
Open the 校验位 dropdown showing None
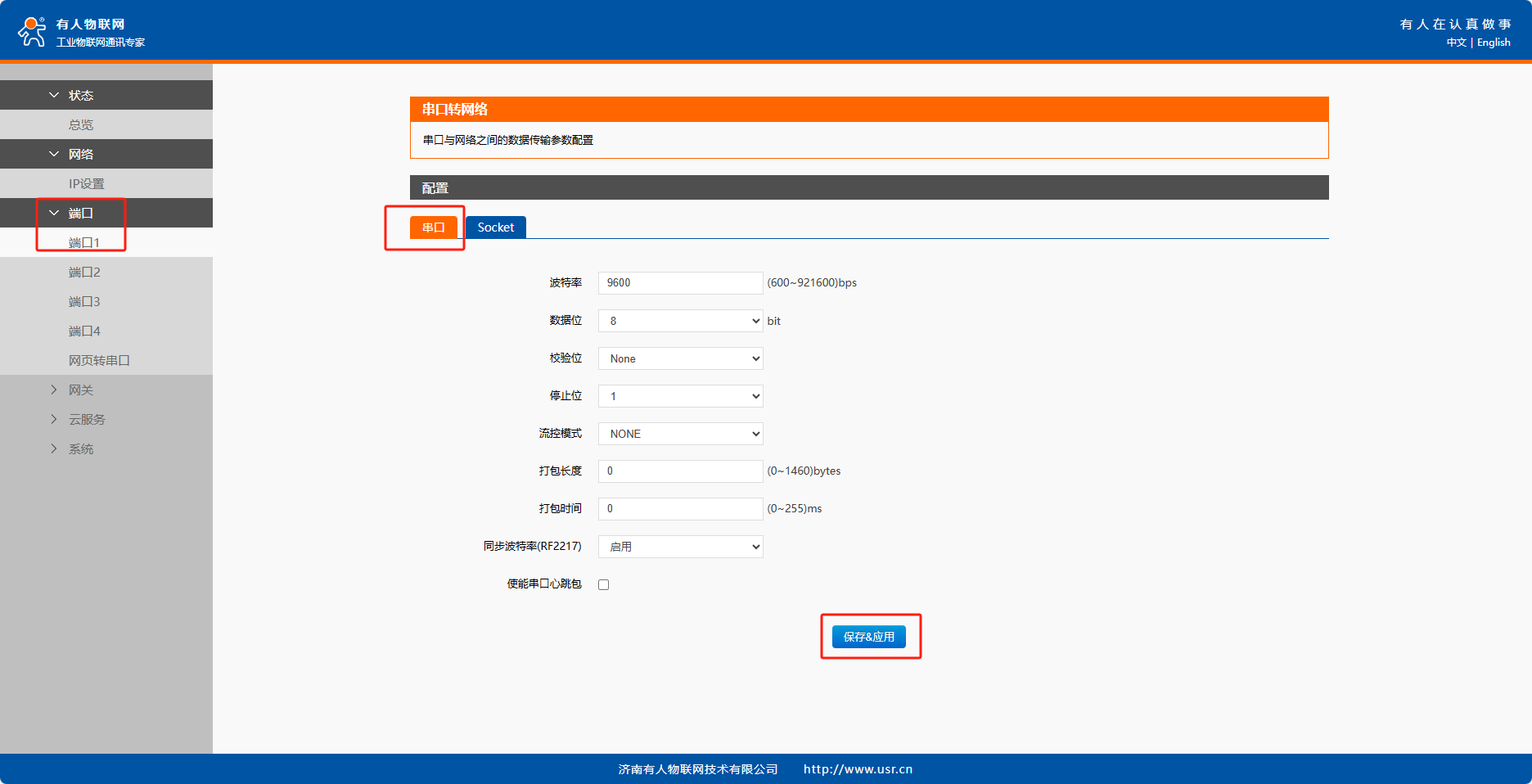click(680, 358)
